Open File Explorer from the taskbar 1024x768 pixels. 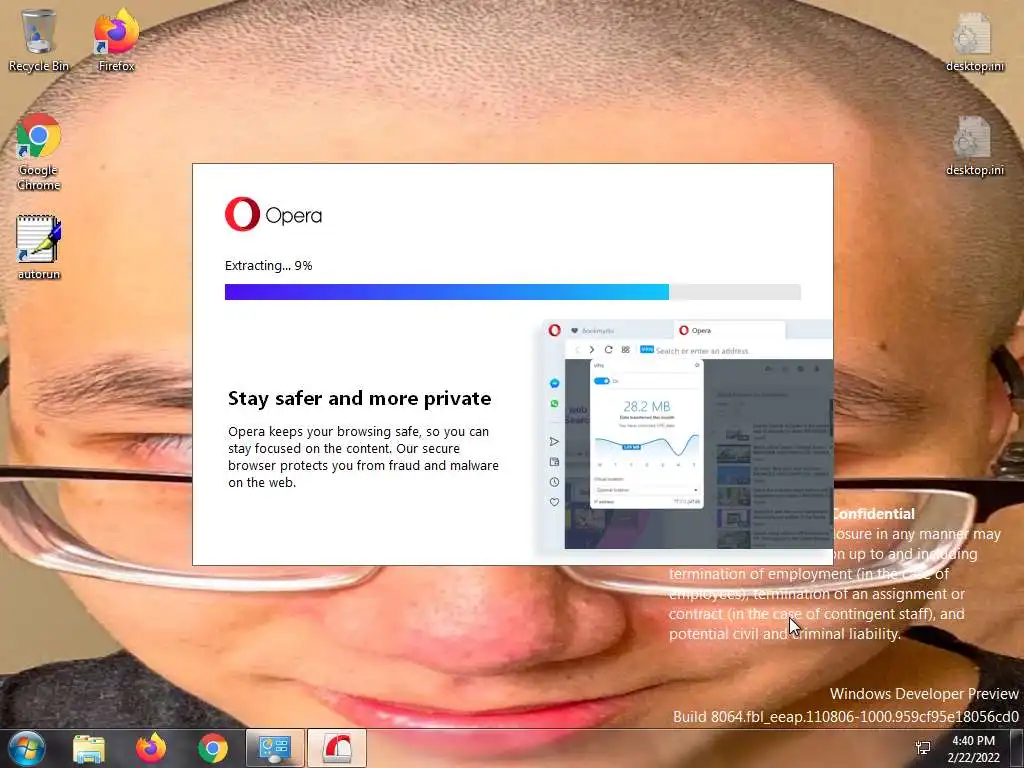89,748
